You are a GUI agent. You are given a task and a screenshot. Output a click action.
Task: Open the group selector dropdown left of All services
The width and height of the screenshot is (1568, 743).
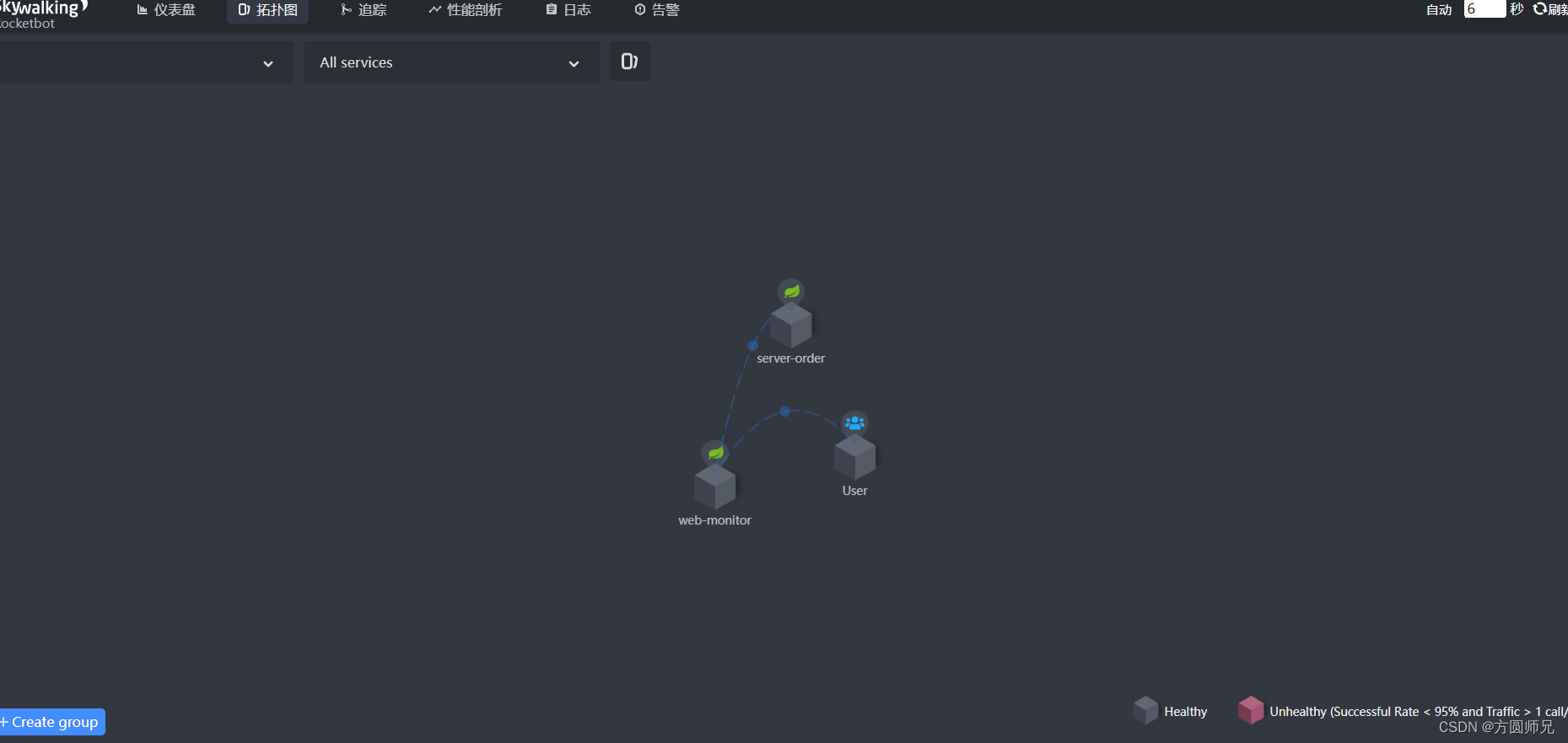[x=146, y=62]
